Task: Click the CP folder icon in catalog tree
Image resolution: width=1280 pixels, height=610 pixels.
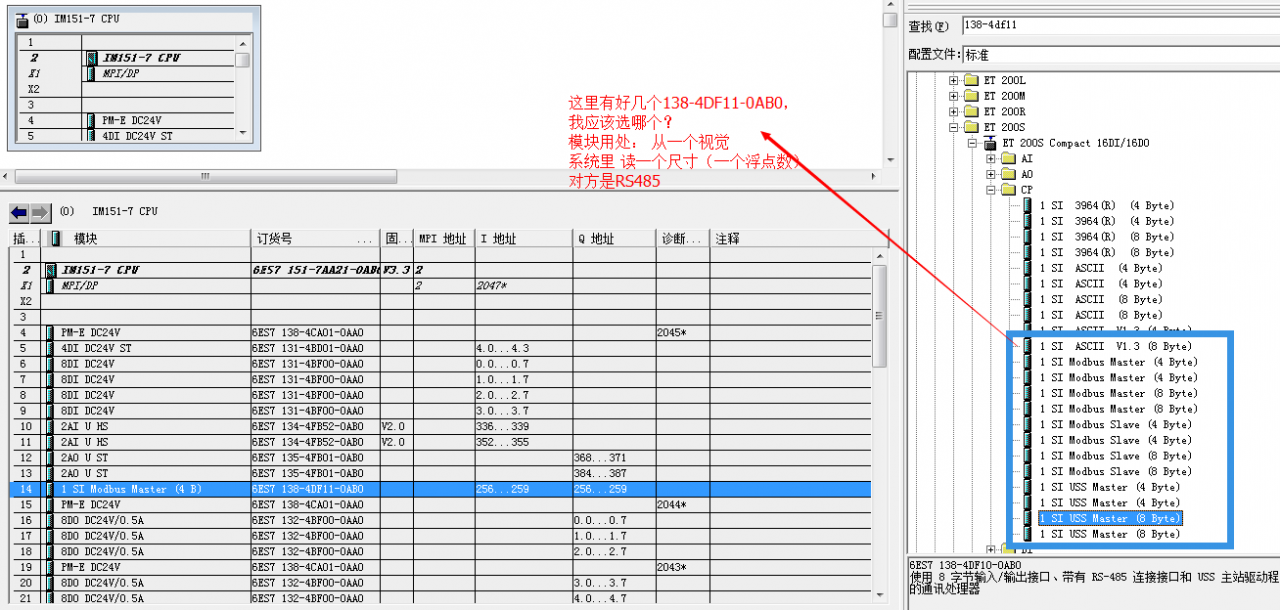Action: [1008, 190]
